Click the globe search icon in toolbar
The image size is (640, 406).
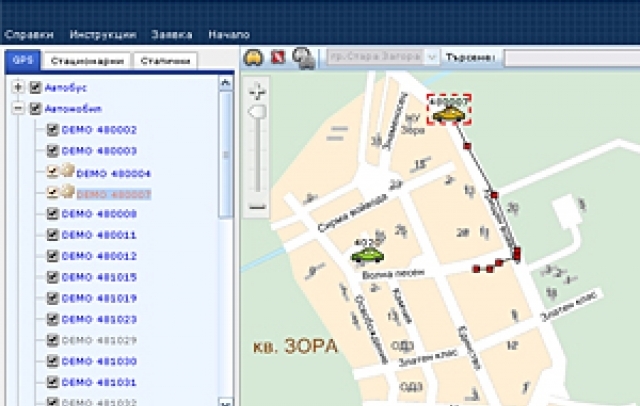(x=301, y=57)
